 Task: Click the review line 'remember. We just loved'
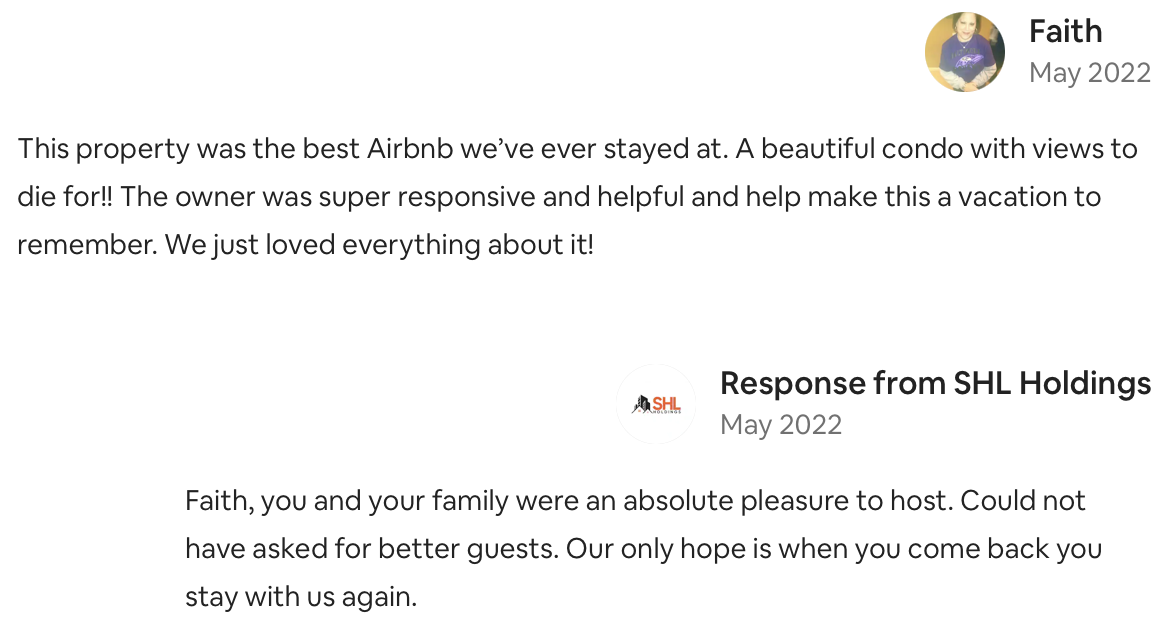pyautogui.click(x=306, y=245)
